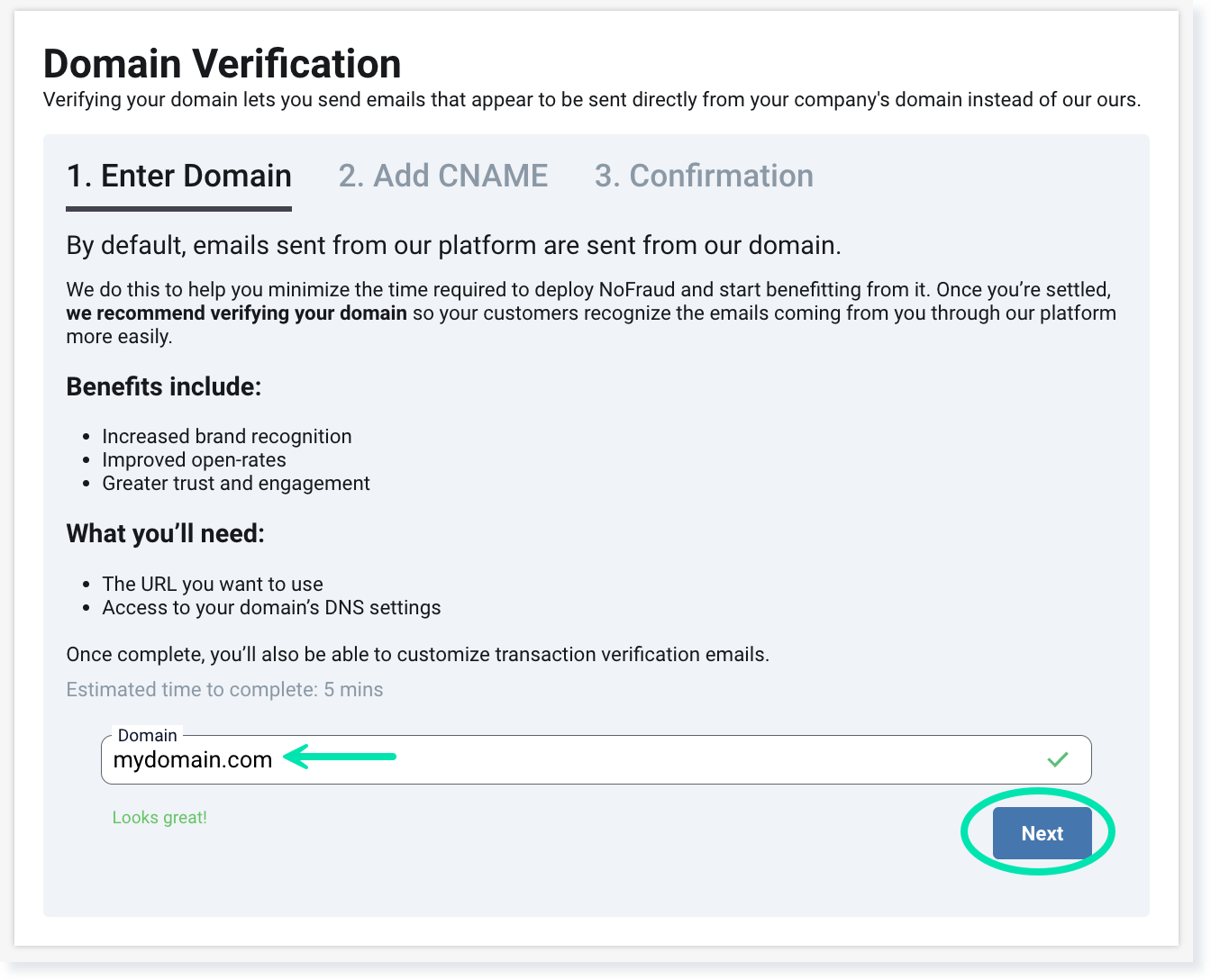The width and height of the screenshot is (1211, 980).
Task: Select the estimated time to complete text
Action: [224, 689]
